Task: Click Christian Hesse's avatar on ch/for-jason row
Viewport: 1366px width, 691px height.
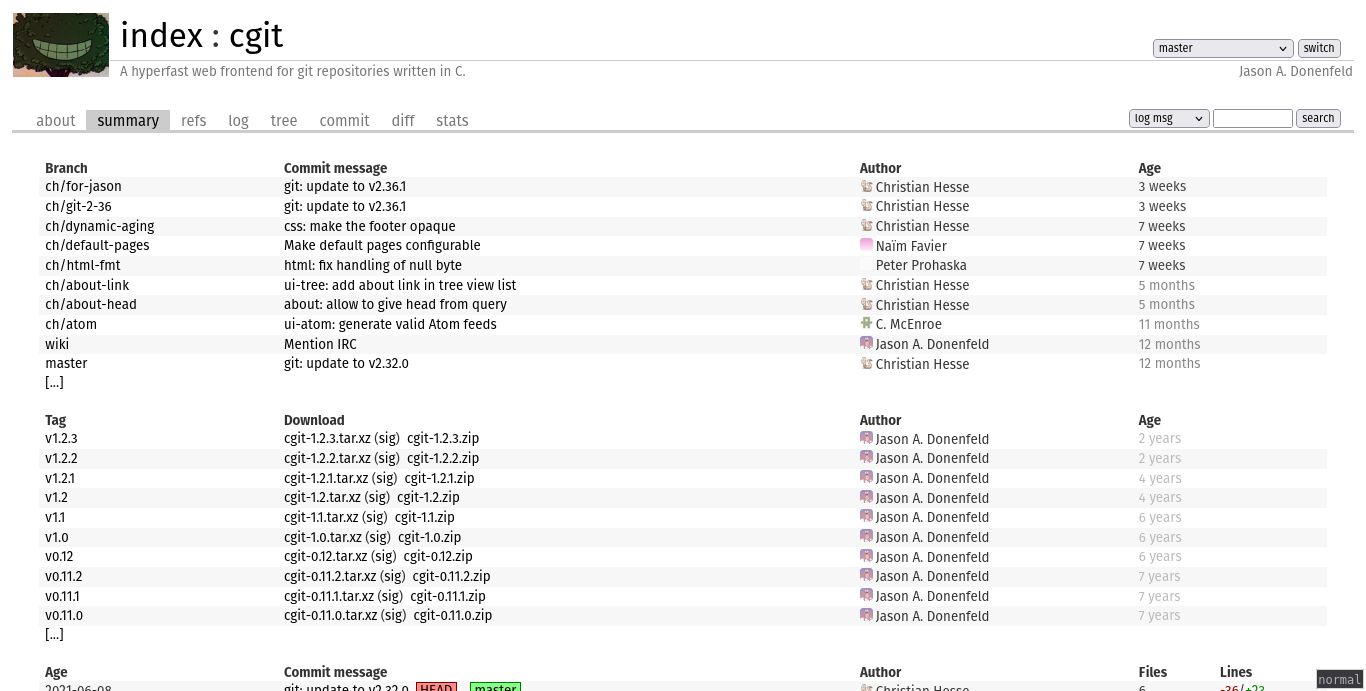Action: tap(867, 186)
